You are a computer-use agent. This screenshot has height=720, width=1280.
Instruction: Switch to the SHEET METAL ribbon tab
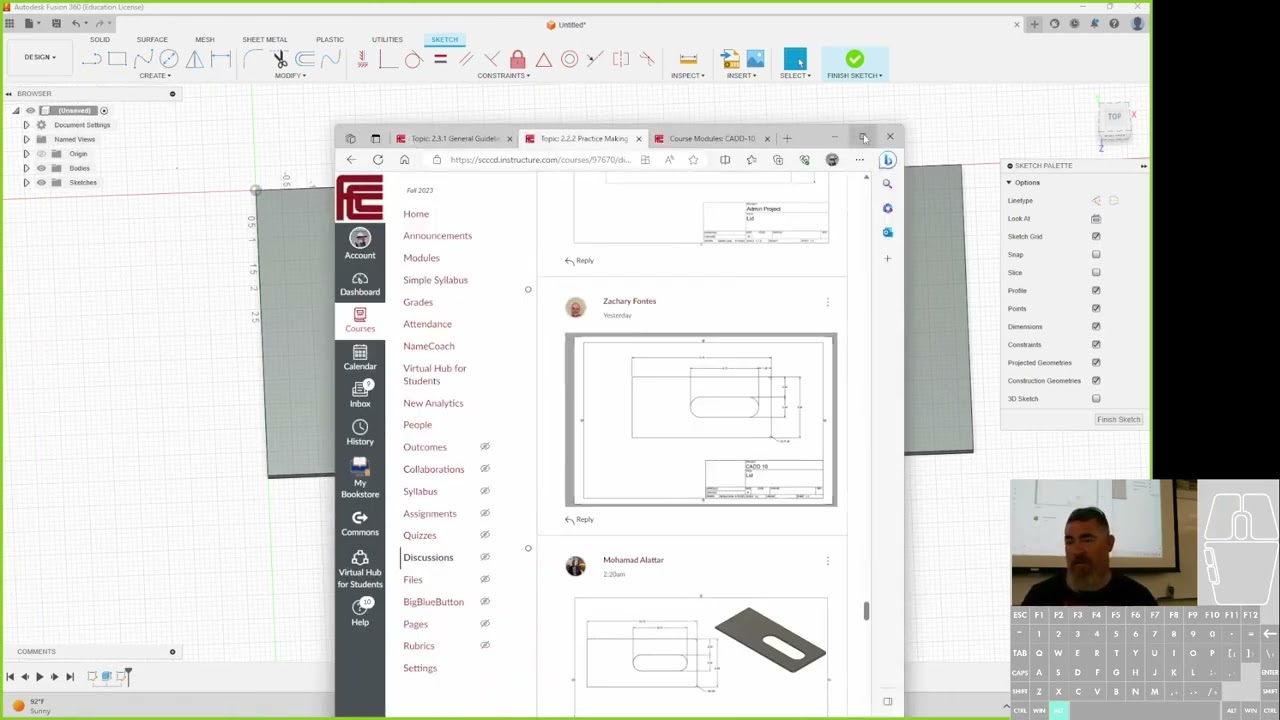[264, 40]
